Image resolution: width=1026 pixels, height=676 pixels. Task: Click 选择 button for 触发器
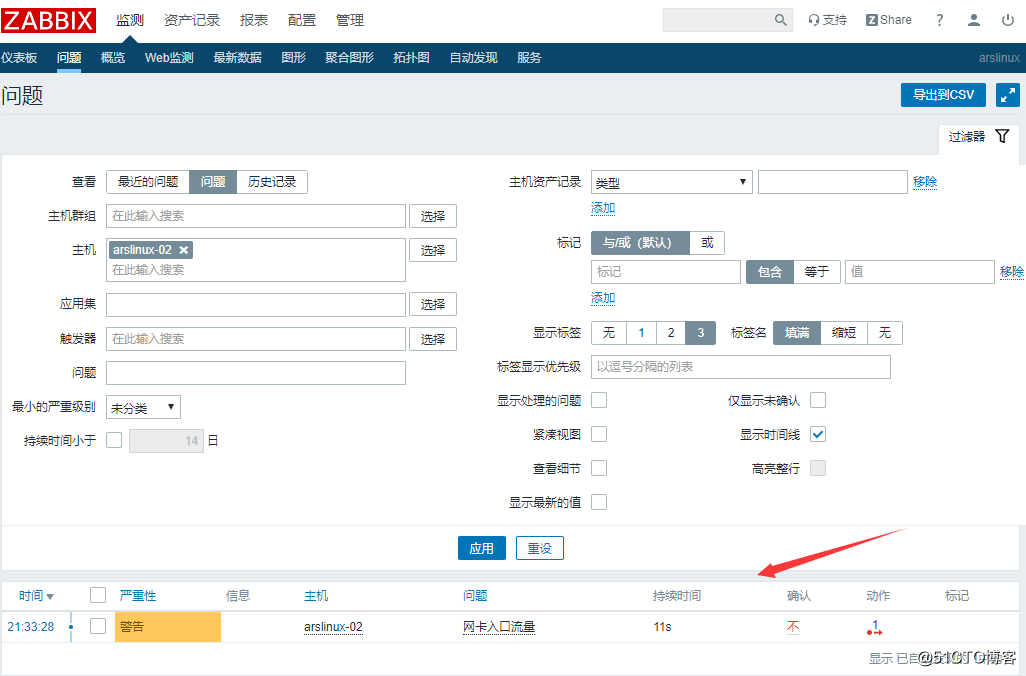(433, 339)
